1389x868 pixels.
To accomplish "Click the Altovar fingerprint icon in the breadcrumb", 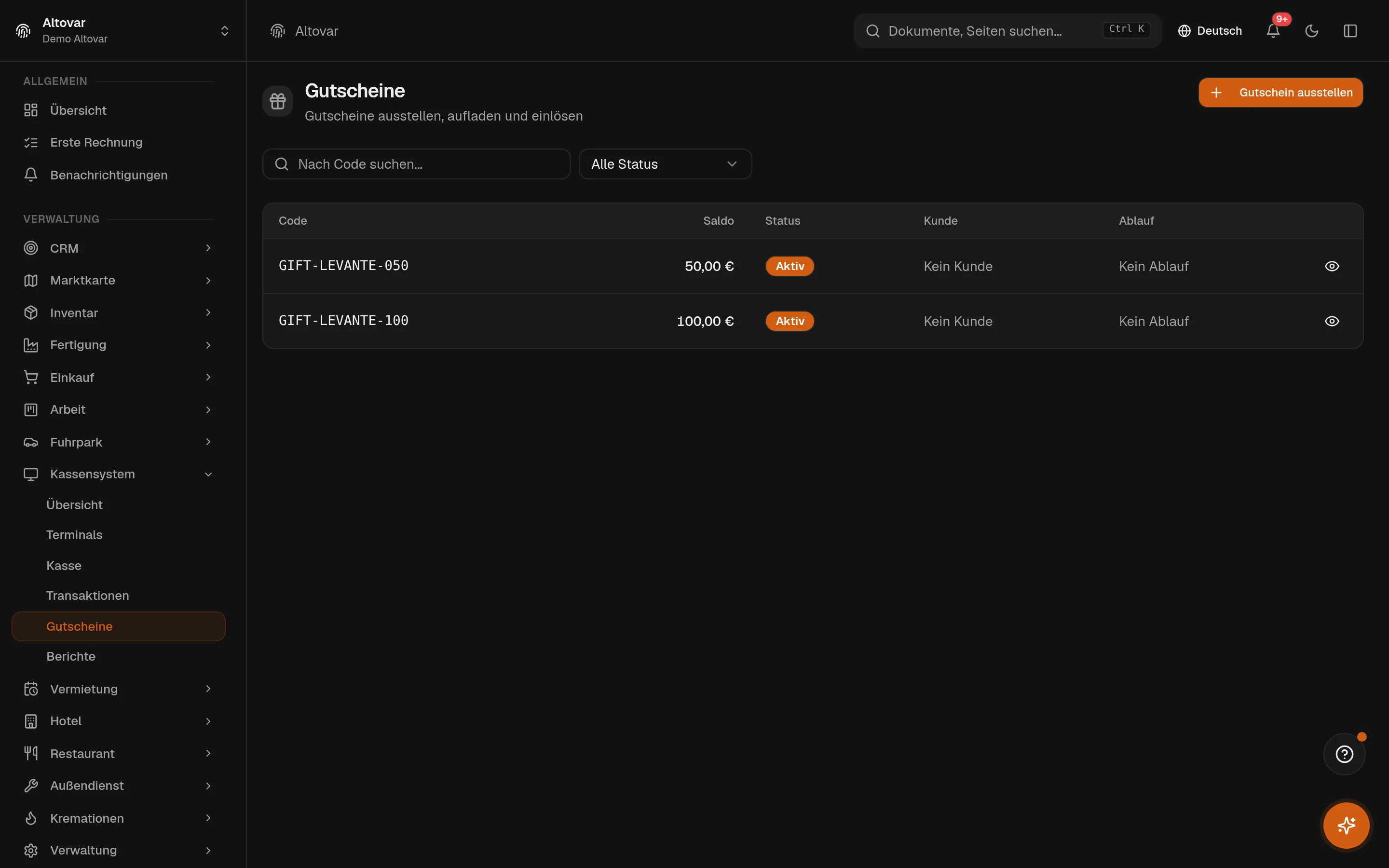I will tap(278, 31).
